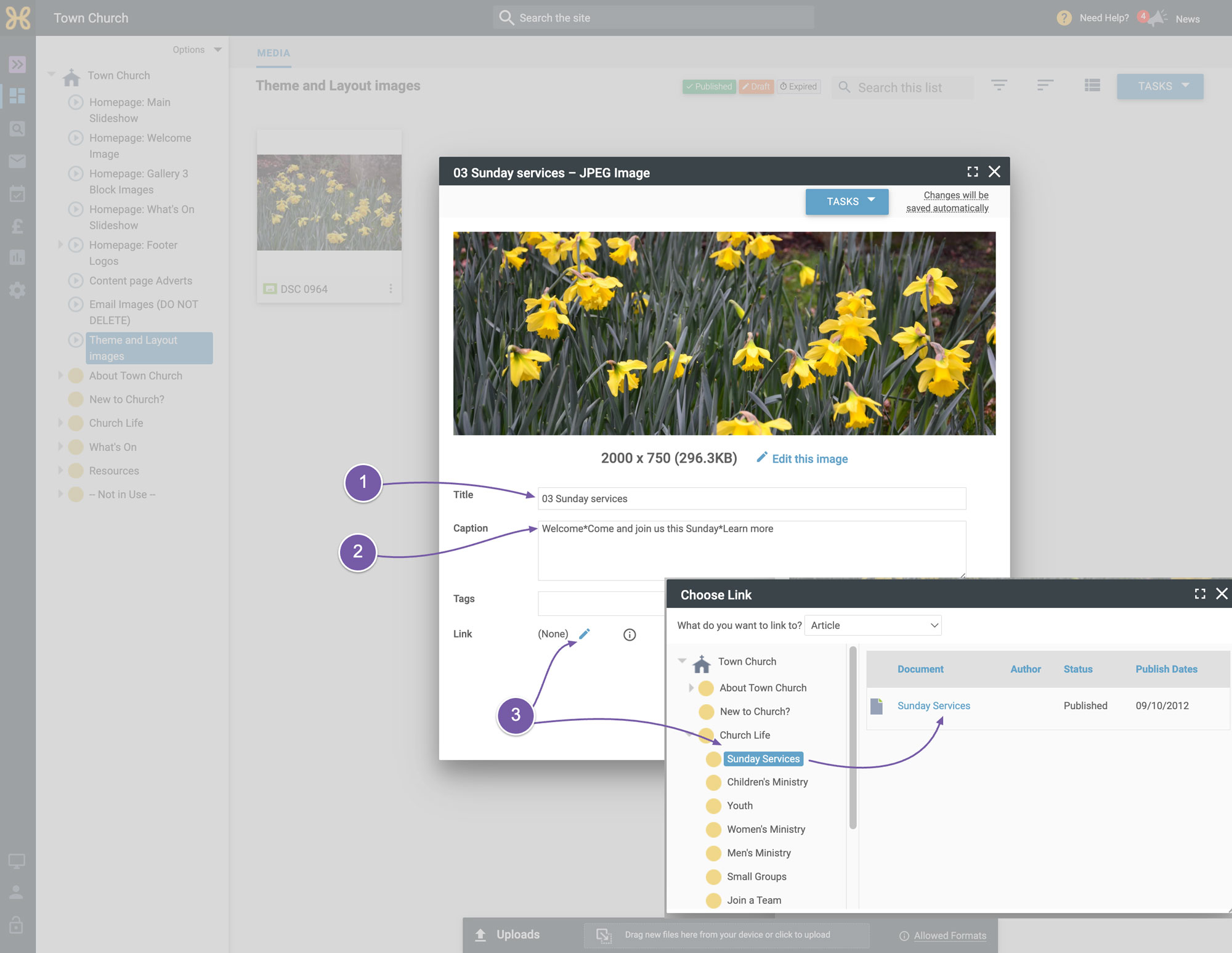Expand About Town Church in Choose Link tree
Screen dimensions: 1232x953
[691, 687]
